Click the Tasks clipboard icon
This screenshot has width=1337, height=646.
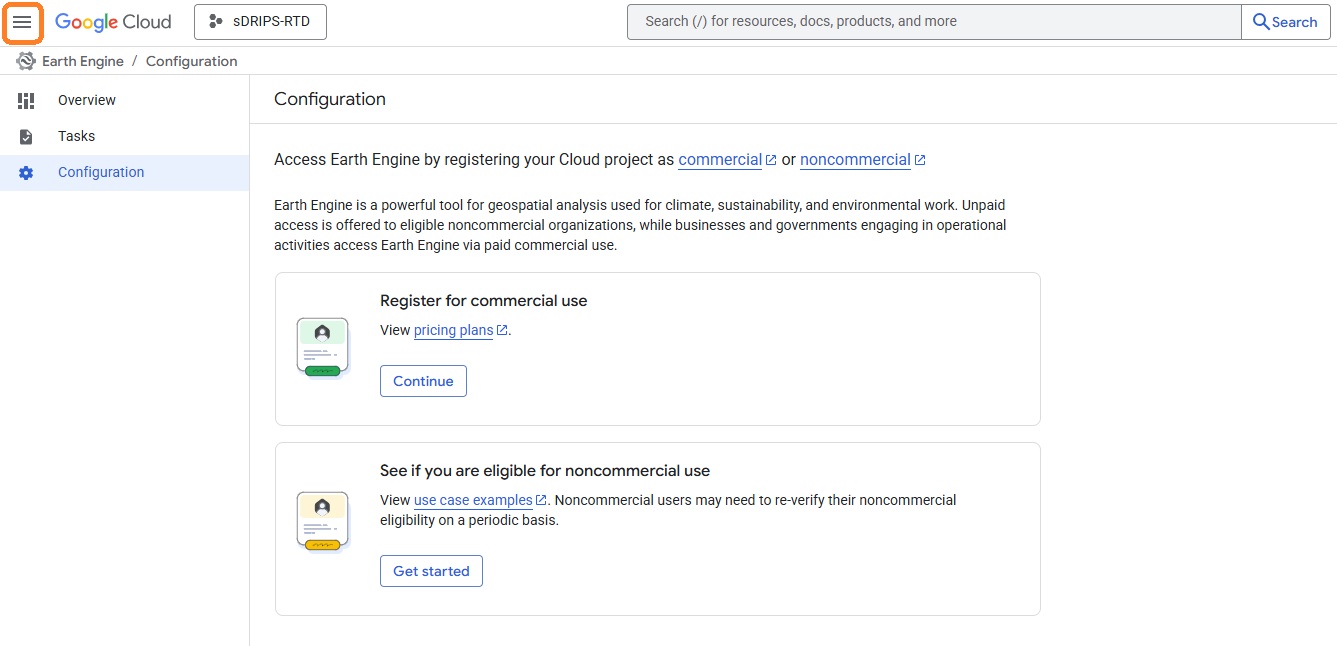26,136
